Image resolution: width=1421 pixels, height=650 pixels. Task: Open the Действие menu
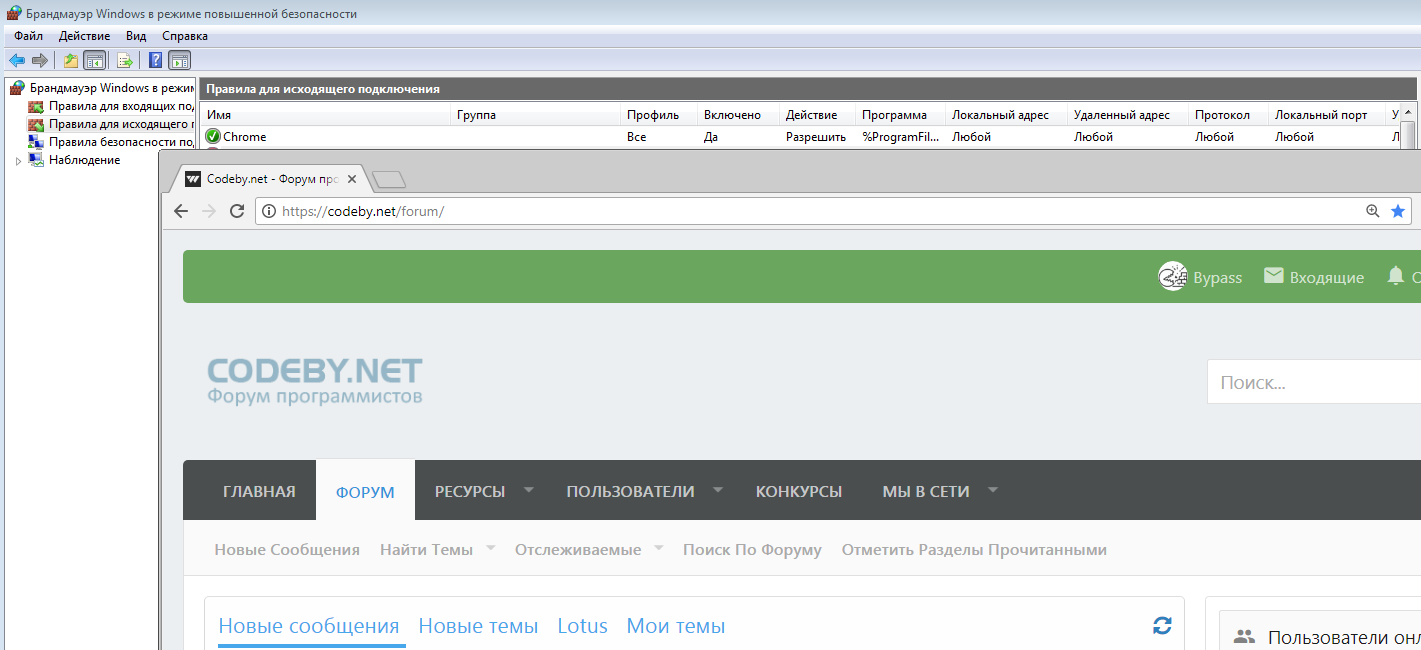(x=84, y=36)
